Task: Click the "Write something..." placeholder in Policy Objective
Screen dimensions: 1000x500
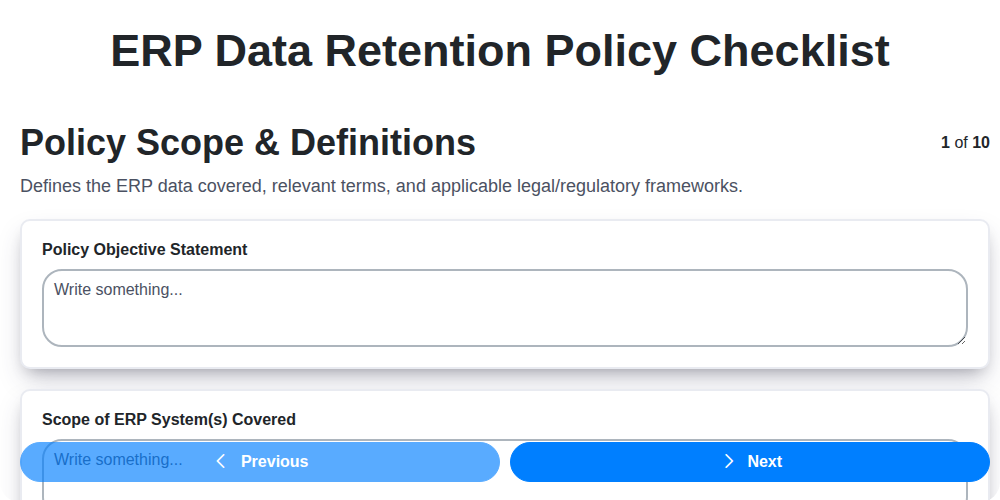Action: pyautogui.click(x=118, y=289)
